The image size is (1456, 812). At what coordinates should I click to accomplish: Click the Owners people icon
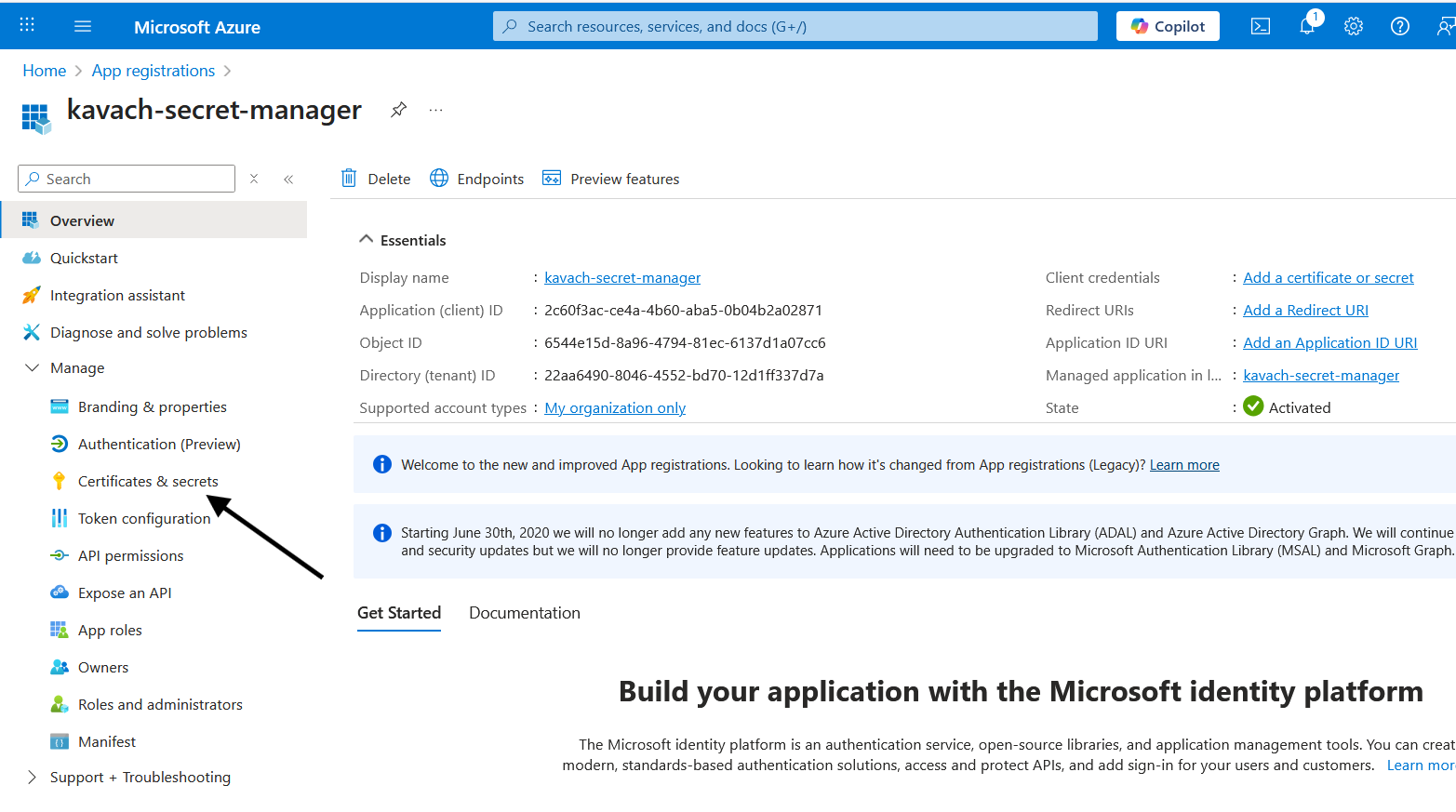pos(60,667)
